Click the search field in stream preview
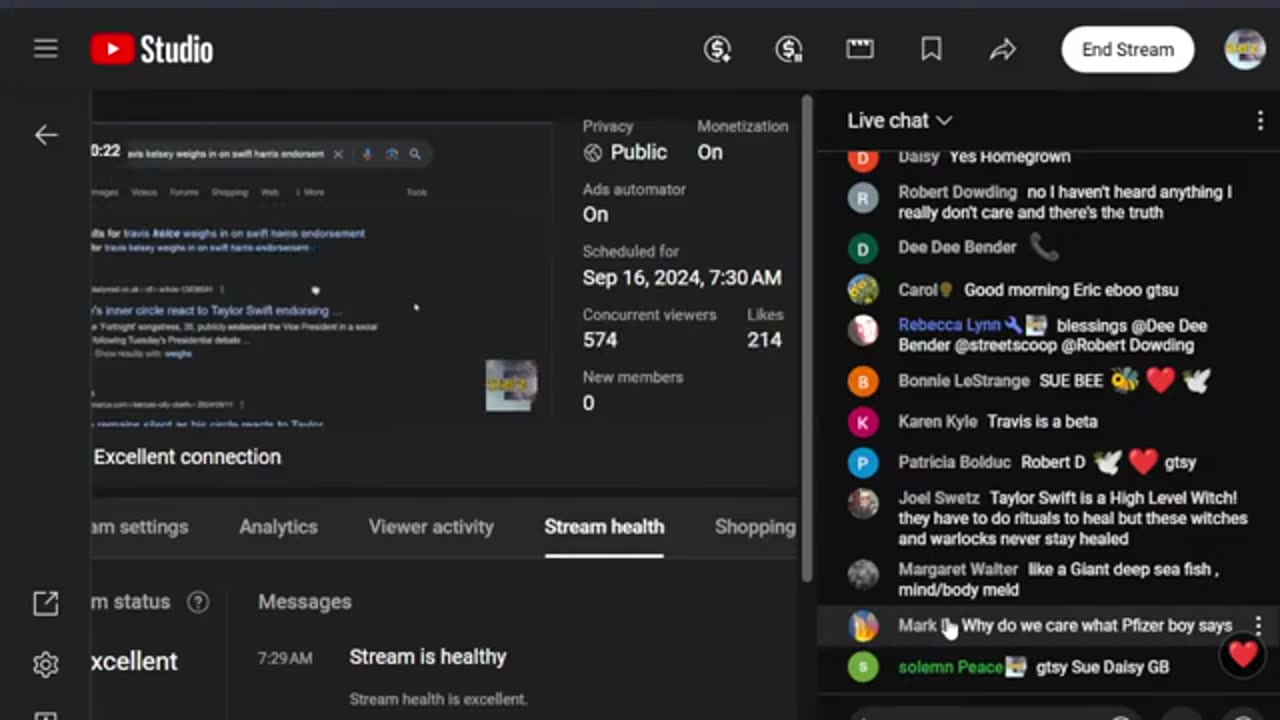The image size is (1280, 720). (277, 154)
